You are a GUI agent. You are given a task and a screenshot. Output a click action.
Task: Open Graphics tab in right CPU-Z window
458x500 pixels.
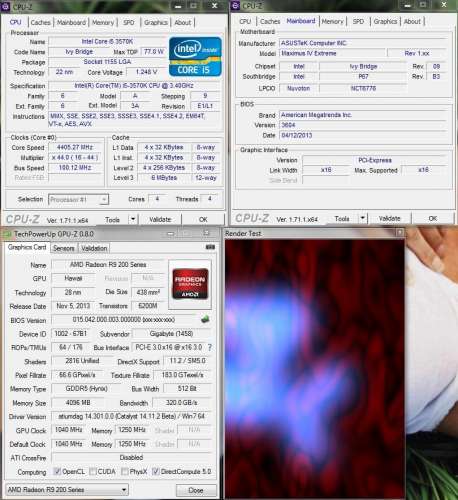pyautogui.click(x=385, y=21)
